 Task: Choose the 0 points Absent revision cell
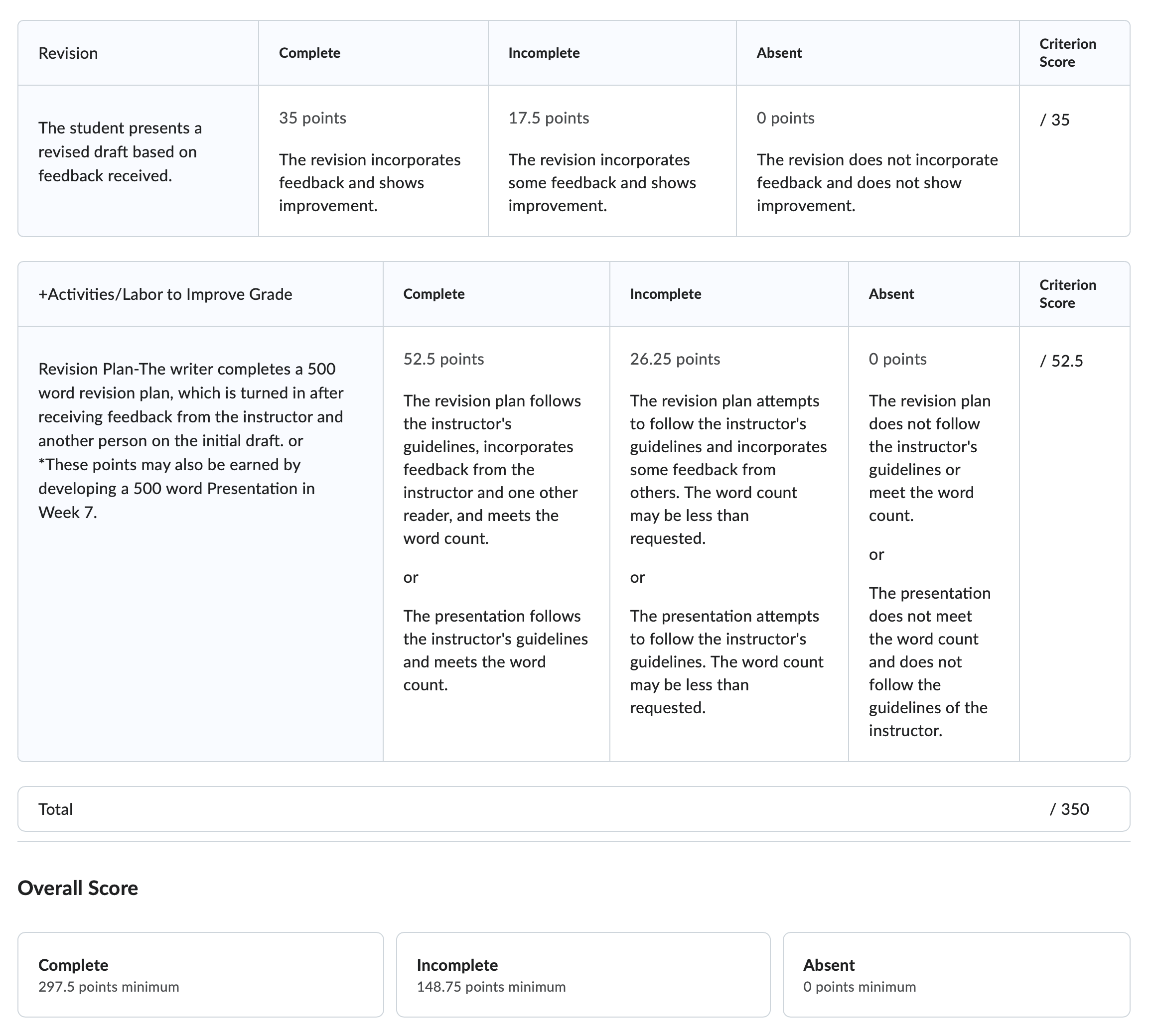coord(877,161)
